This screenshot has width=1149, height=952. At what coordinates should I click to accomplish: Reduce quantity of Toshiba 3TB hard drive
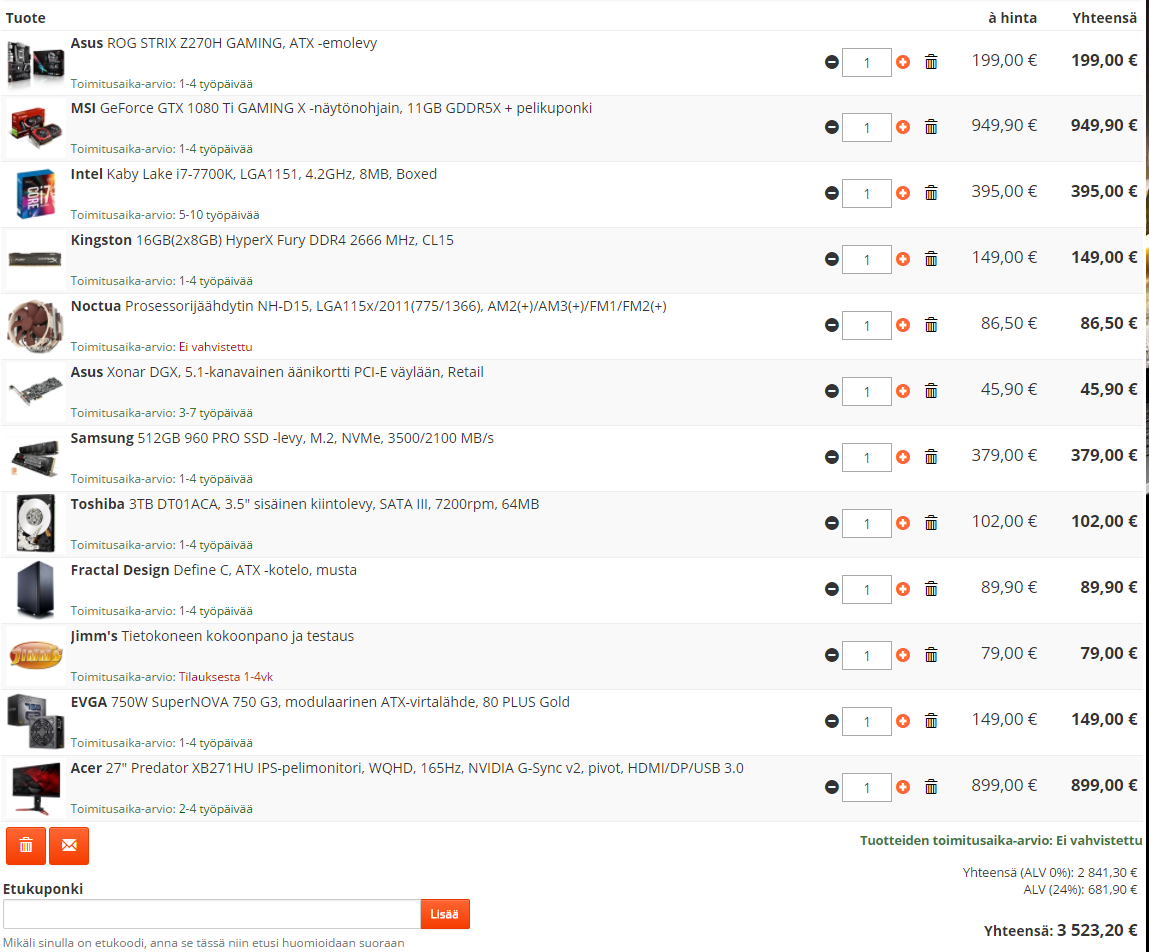pyautogui.click(x=831, y=523)
